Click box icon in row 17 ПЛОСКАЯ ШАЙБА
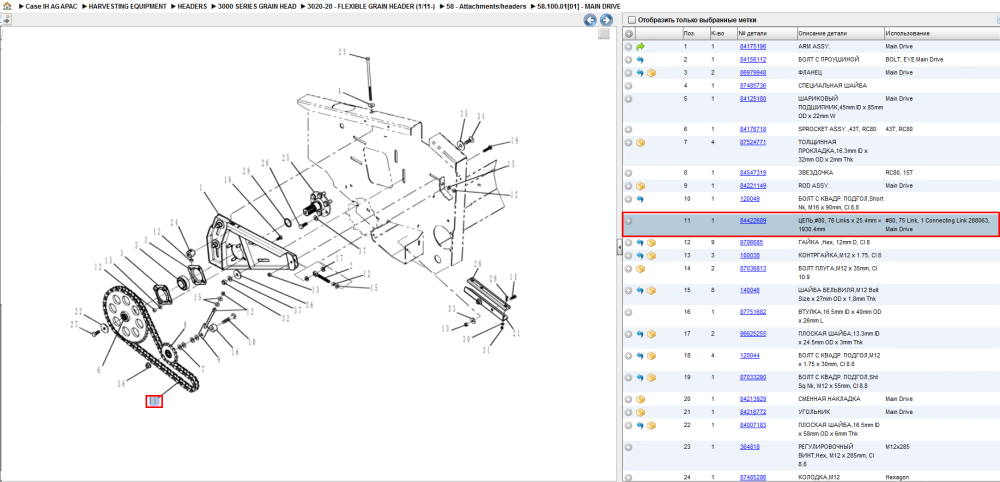This screenshot has height=482, width=1000. click(651, 334)
